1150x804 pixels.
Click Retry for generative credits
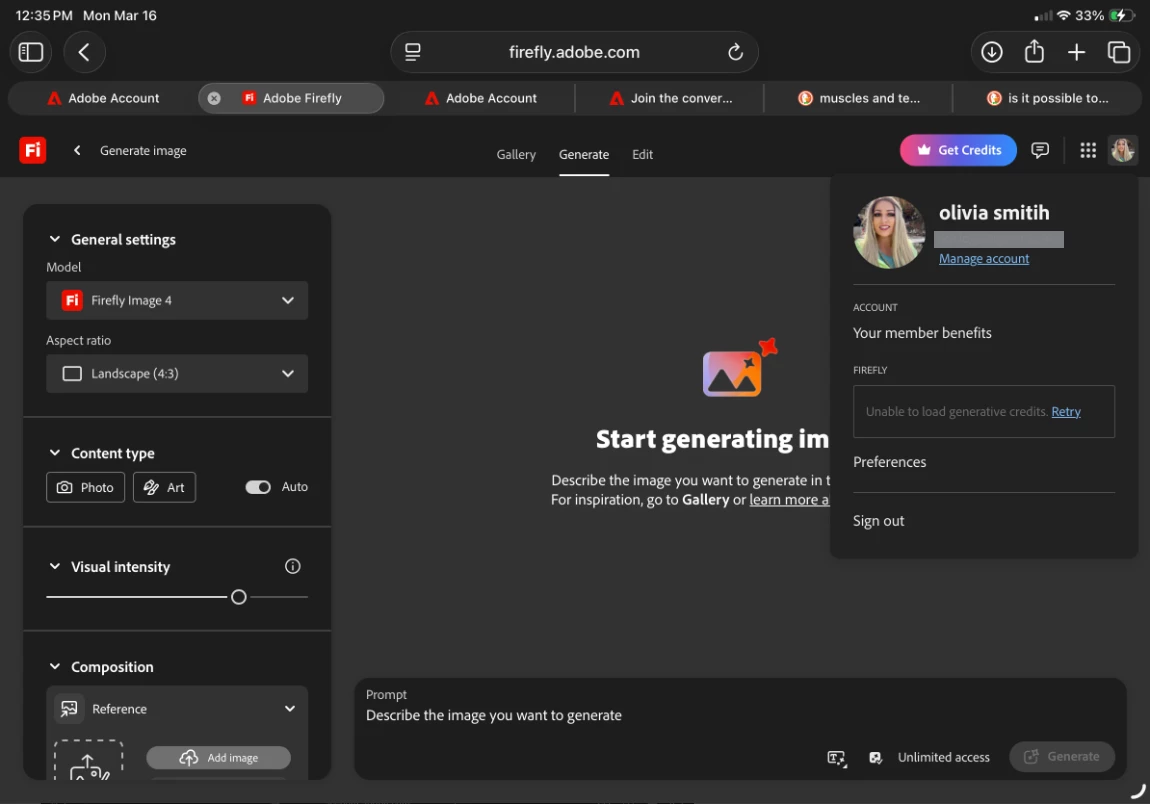pos(1066,412)
